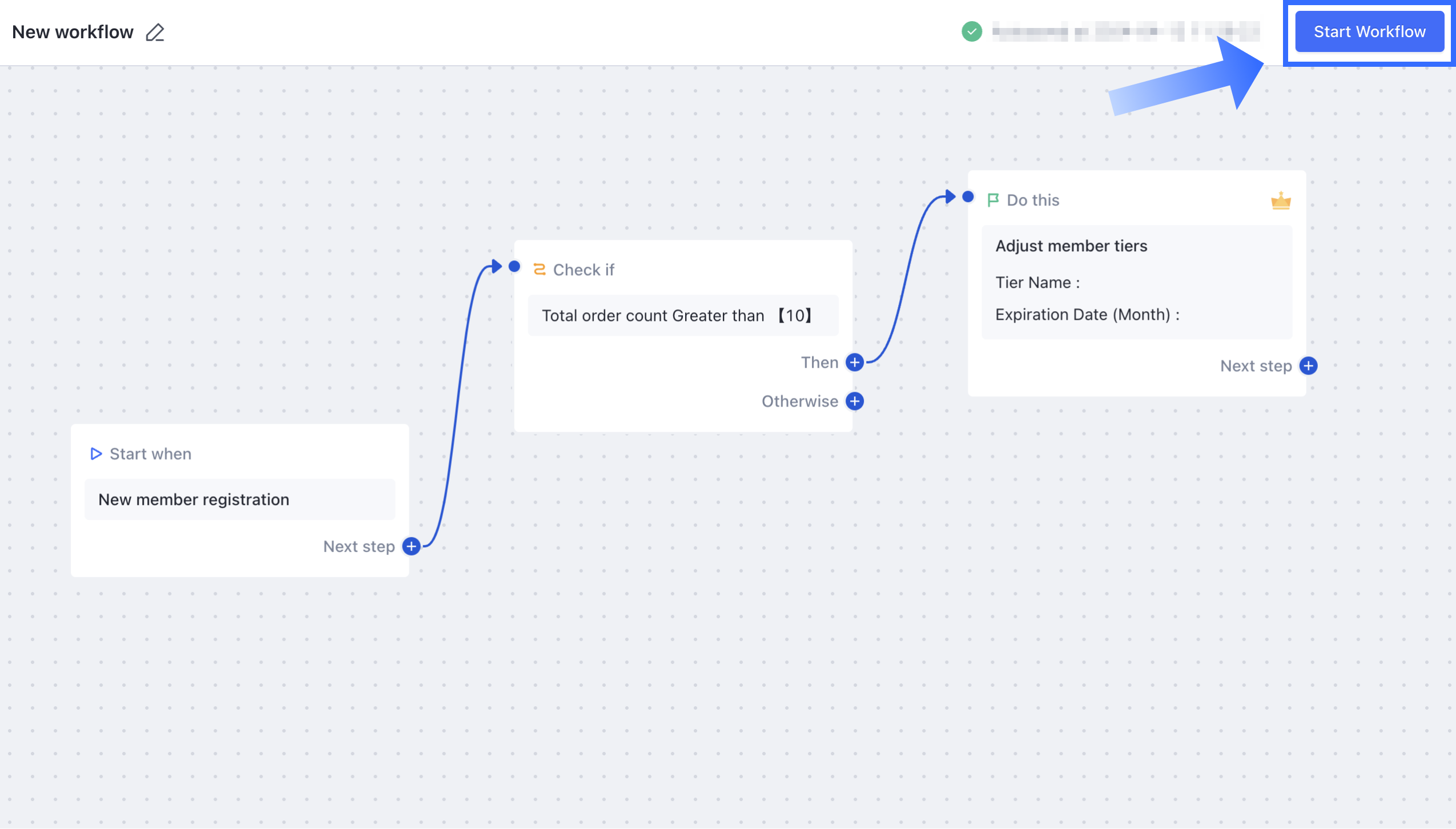Image resolution: width=1456 pixels, height=829 pixels.
Task: Open the New member registration trigger
Action: click(240, 500)
